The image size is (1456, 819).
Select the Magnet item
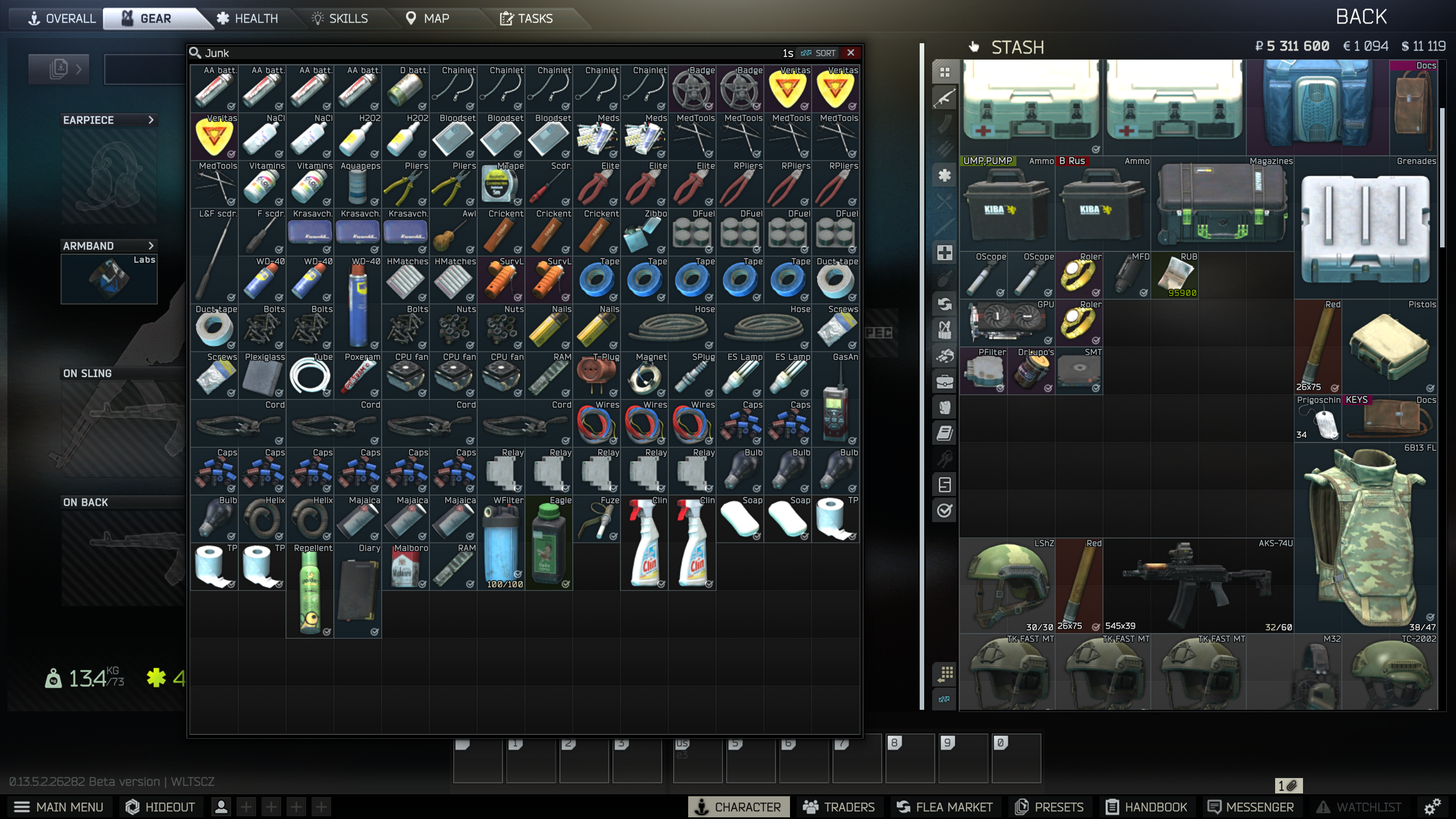644,375
